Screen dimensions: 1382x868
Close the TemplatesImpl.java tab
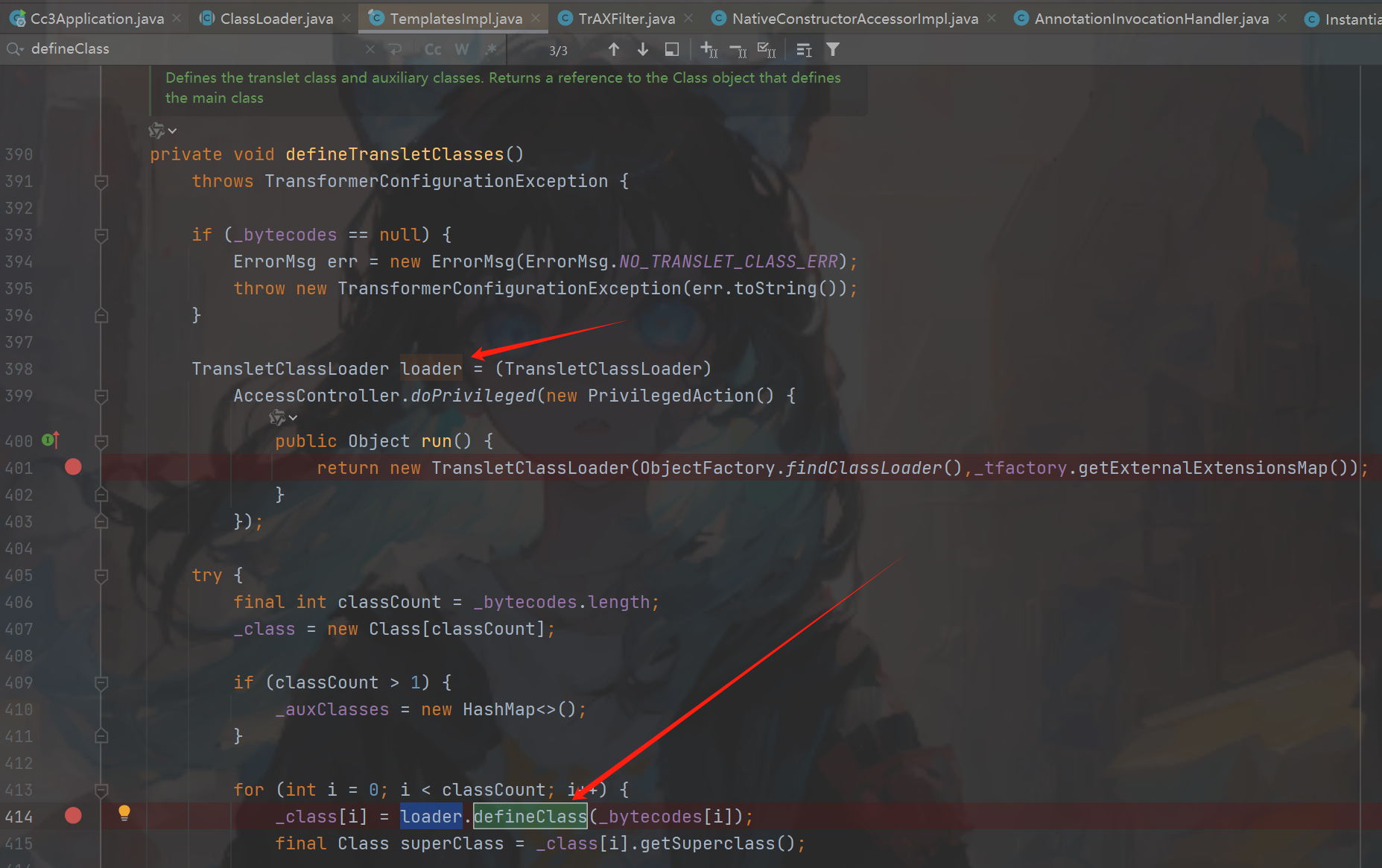point(536,19)
